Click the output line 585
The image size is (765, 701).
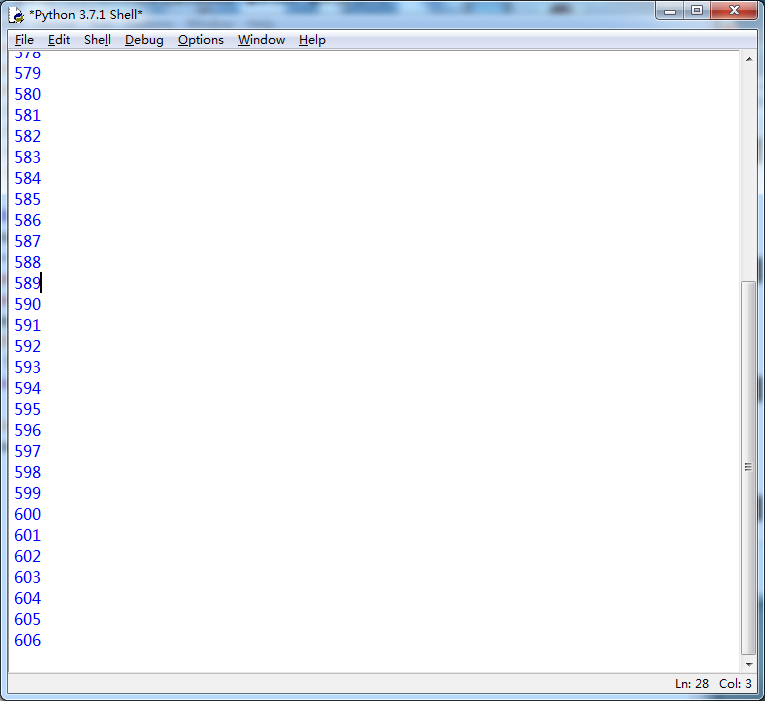(x=28, y=200)
